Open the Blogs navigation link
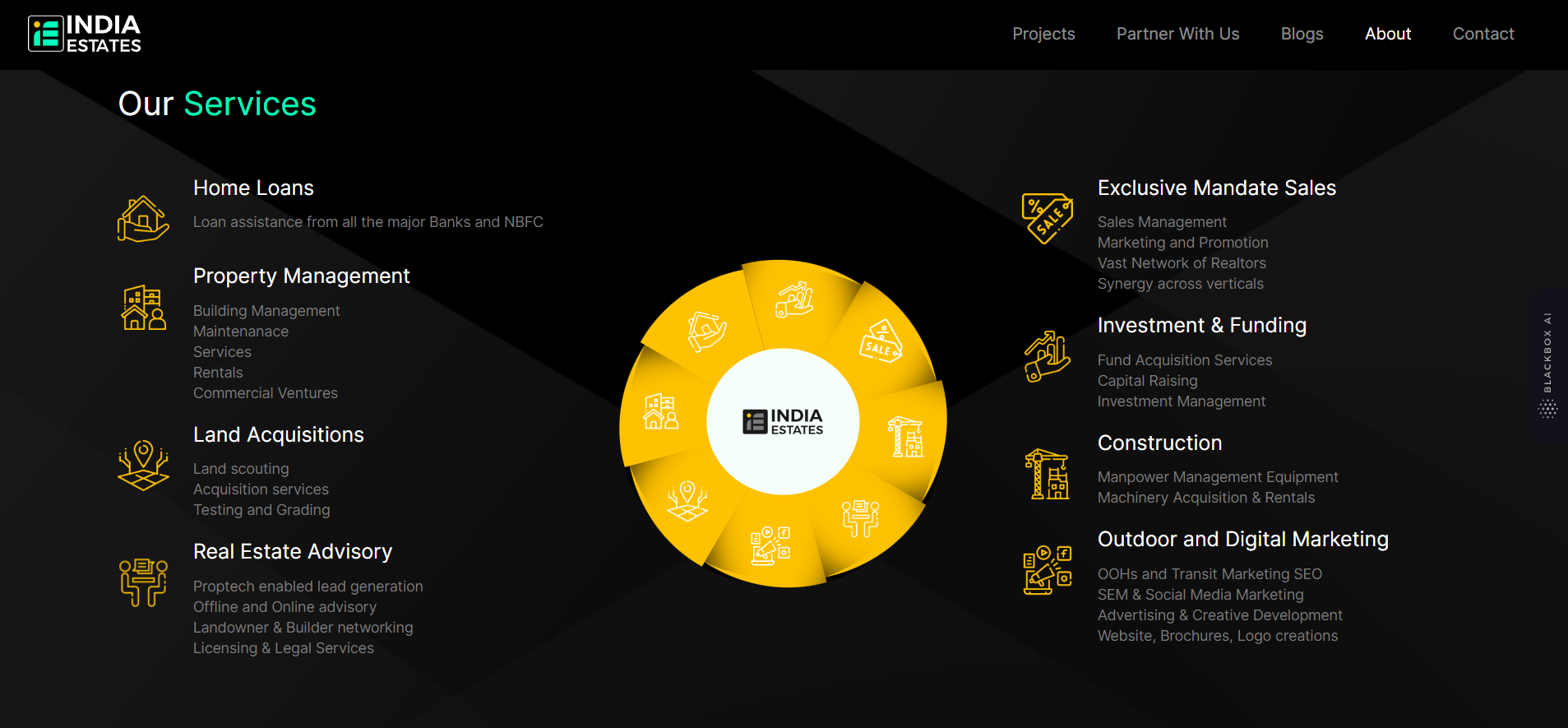Screen dimensions: 1568x728 pos(1302,34)
